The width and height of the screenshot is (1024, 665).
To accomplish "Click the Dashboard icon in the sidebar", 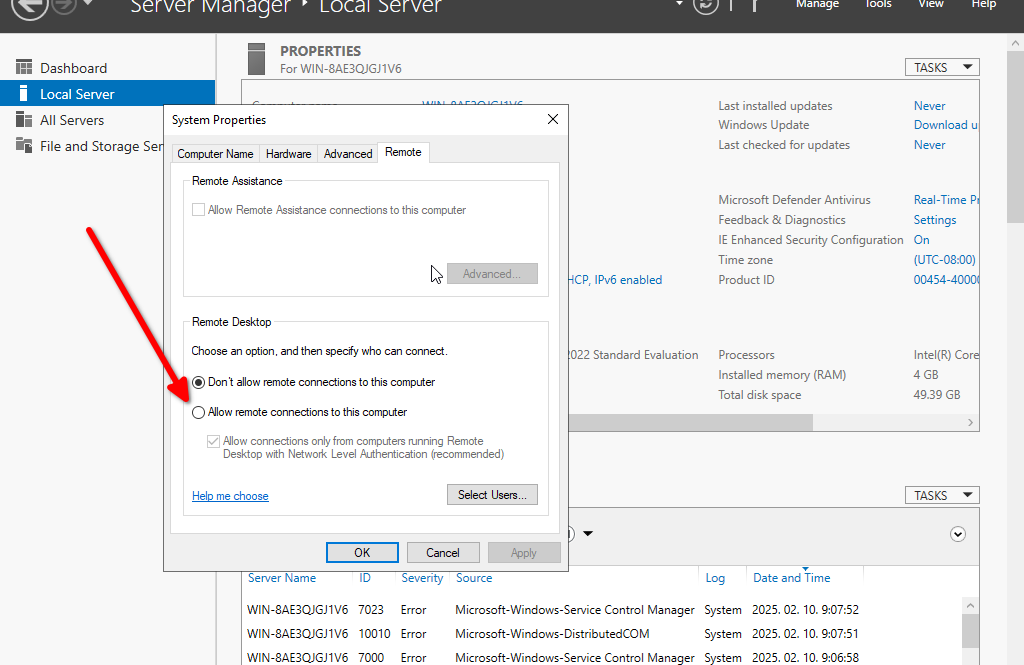I will [x=24, y=68].
